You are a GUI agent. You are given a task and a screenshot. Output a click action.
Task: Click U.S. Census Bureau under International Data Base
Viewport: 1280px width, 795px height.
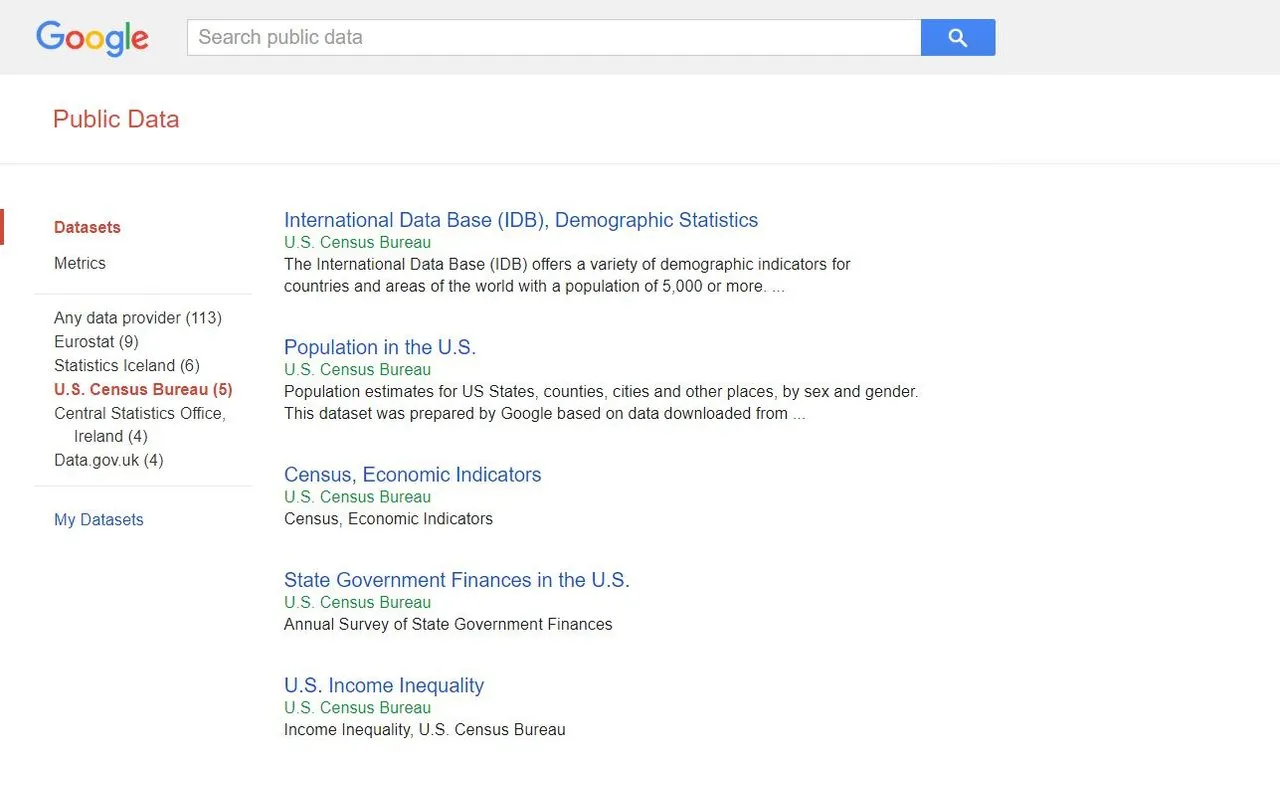click(x=357, y=242)
